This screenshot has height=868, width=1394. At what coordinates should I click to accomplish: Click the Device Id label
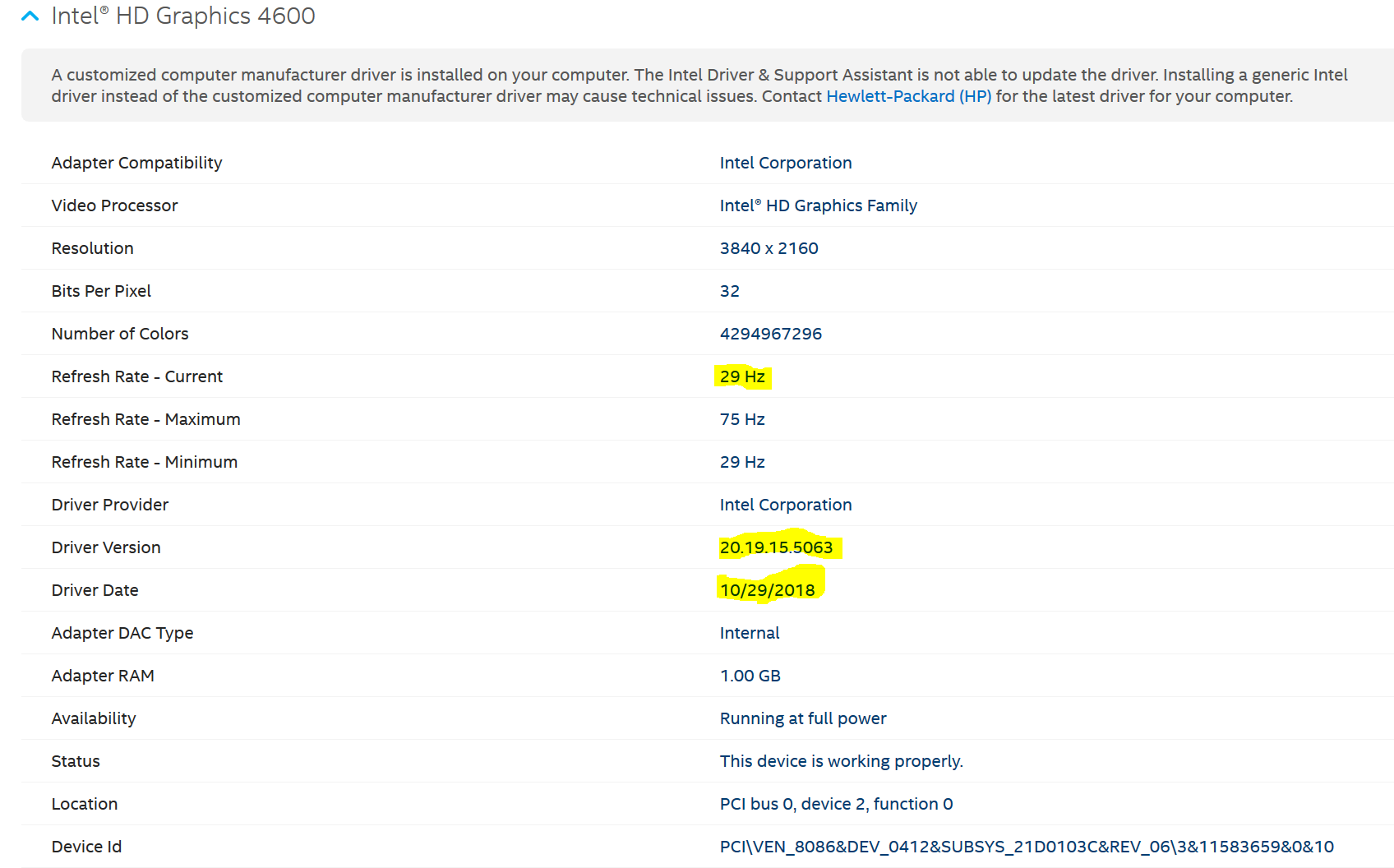coord(86,847)
